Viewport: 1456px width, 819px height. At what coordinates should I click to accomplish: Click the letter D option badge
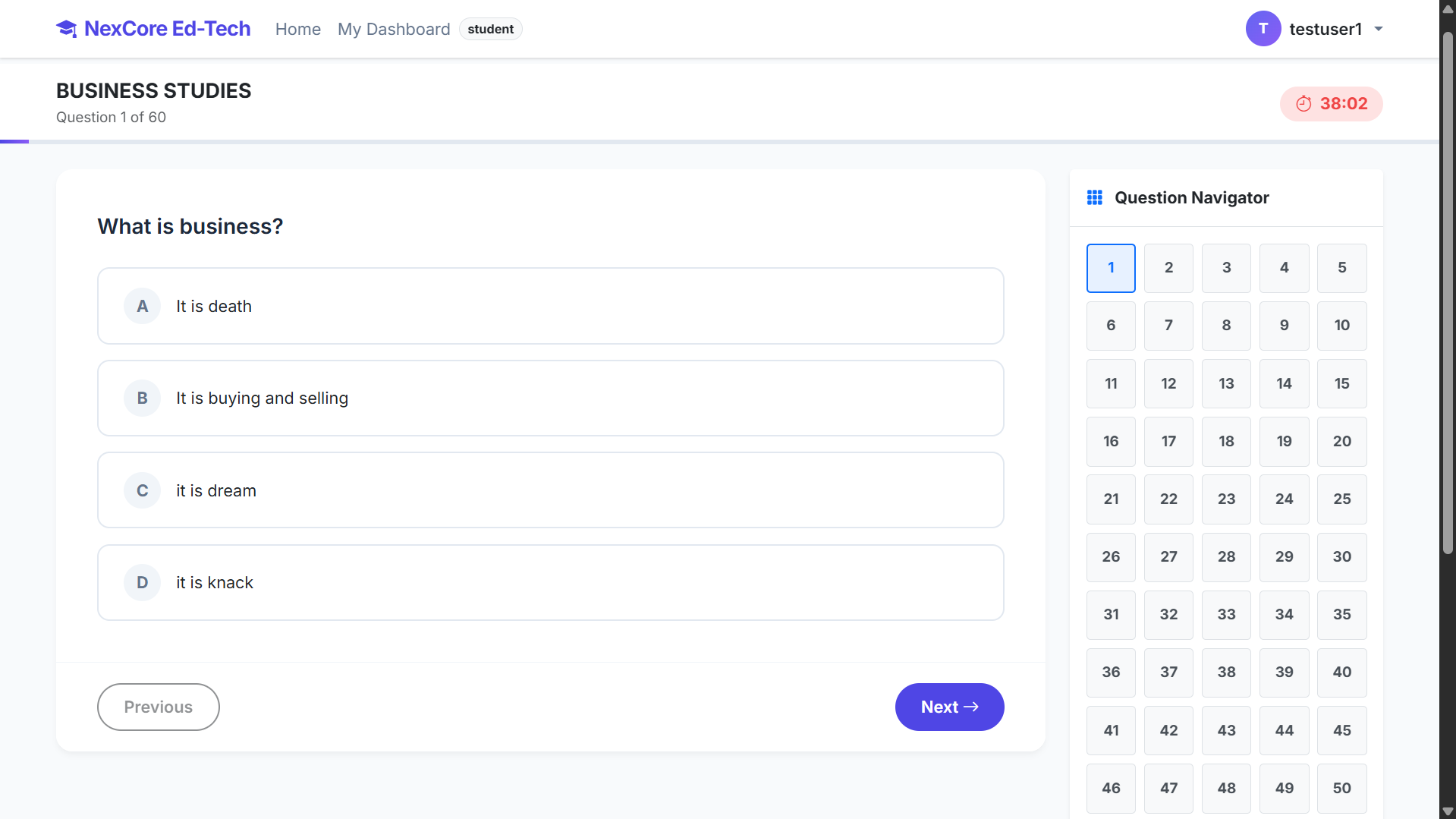(142, 583)
